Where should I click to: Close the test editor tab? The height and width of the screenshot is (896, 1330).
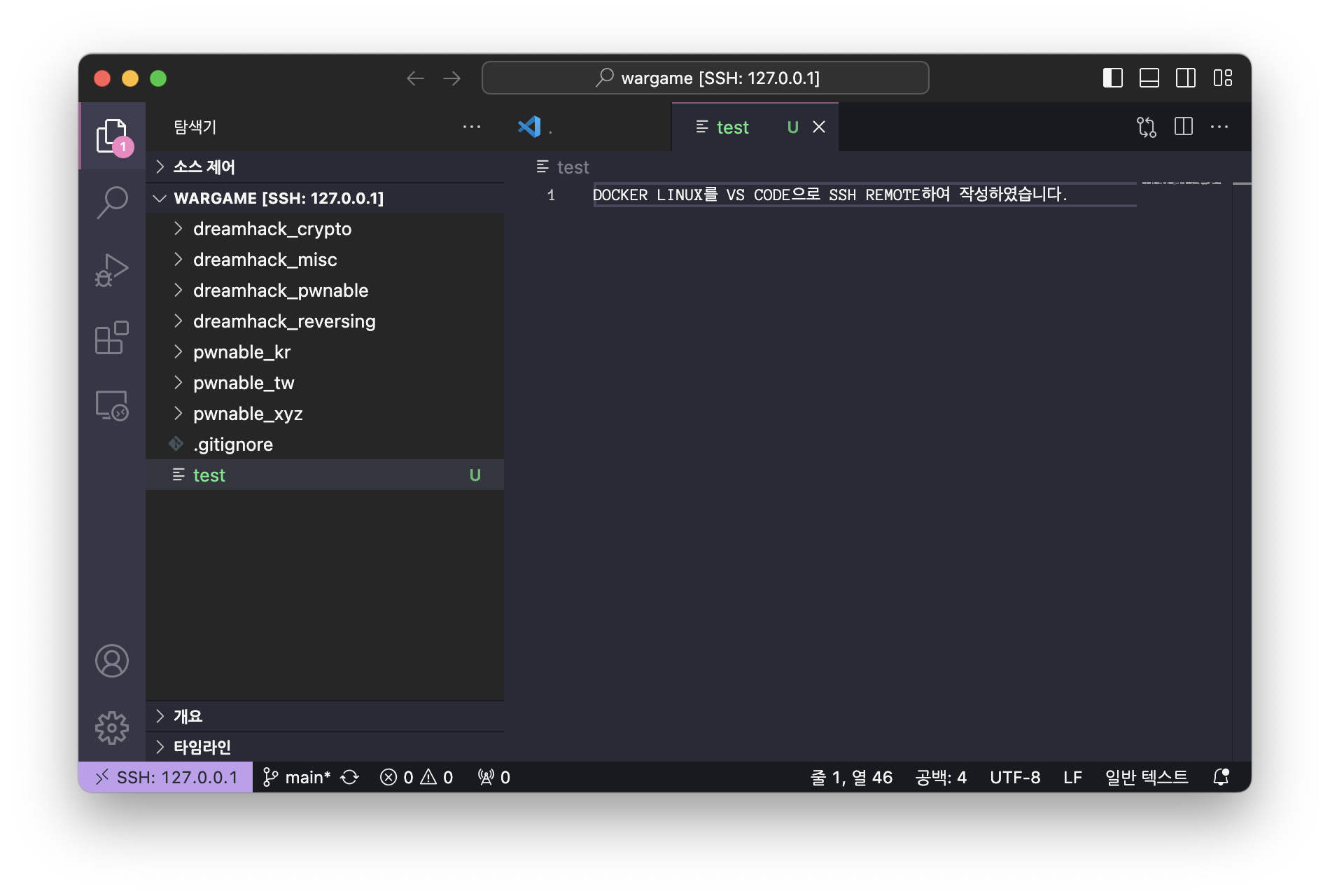[x=819, y=127]
